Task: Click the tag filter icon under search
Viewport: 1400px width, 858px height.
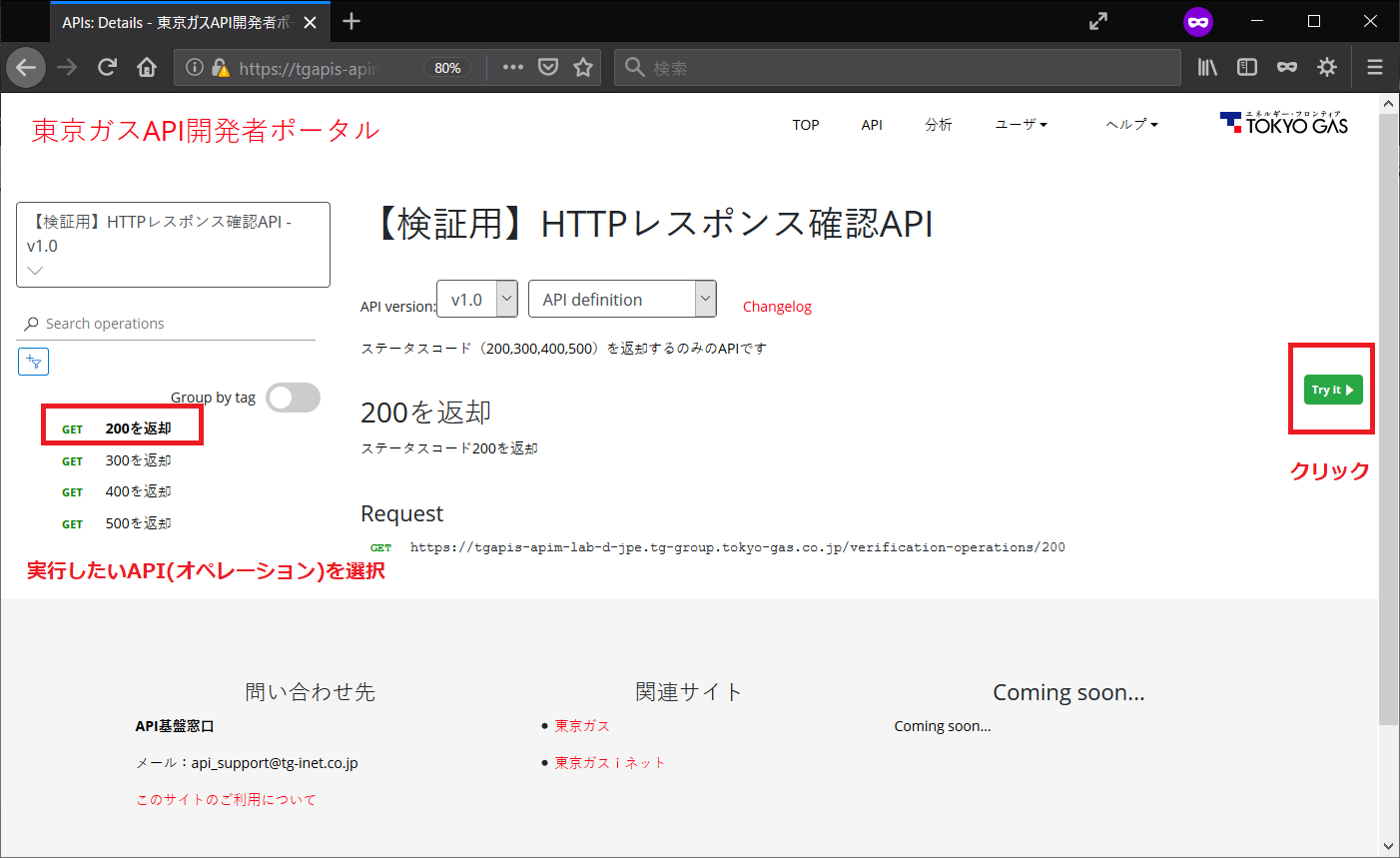Action: (x=33, y=362)
